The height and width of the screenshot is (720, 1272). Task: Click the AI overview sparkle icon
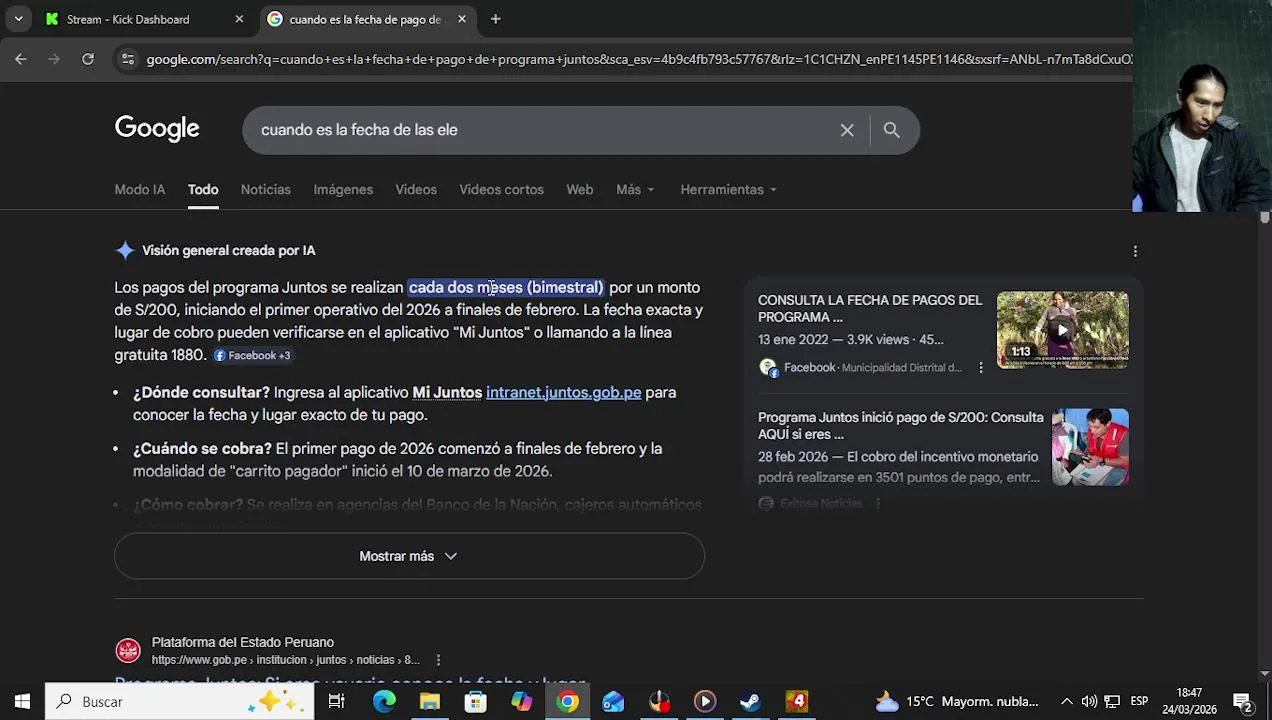(x=125, y=250)
